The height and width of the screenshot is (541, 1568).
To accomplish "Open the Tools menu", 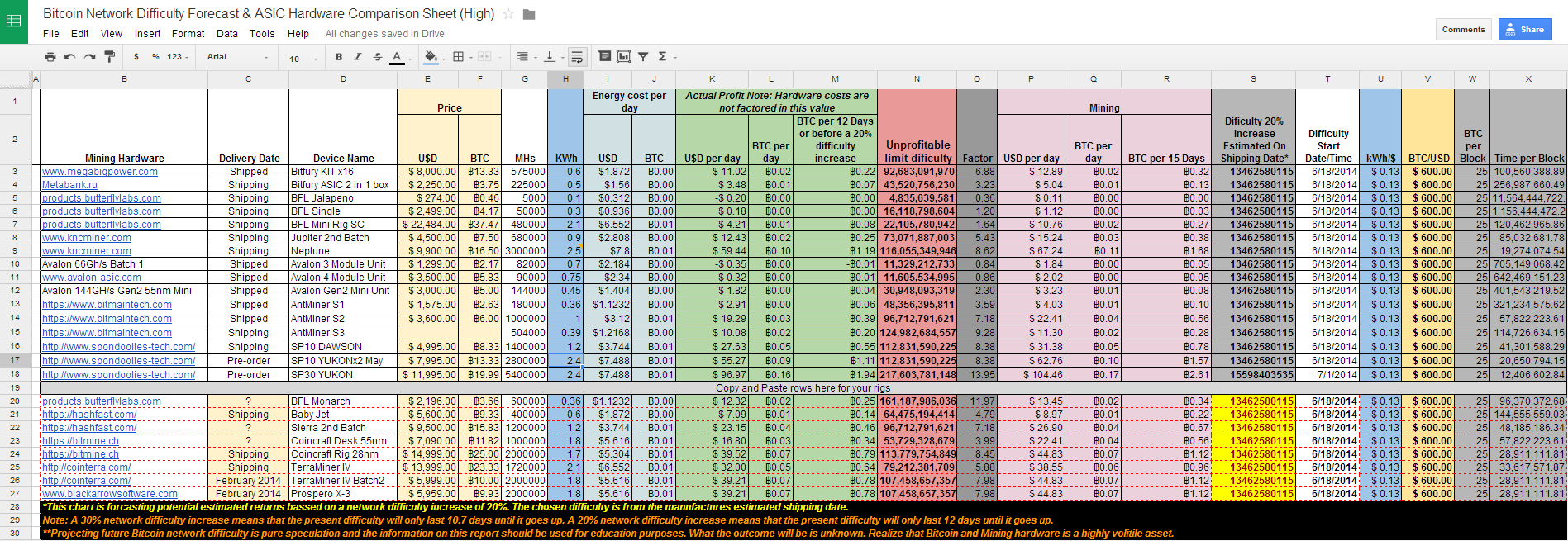I will click(x=262, y=34).
